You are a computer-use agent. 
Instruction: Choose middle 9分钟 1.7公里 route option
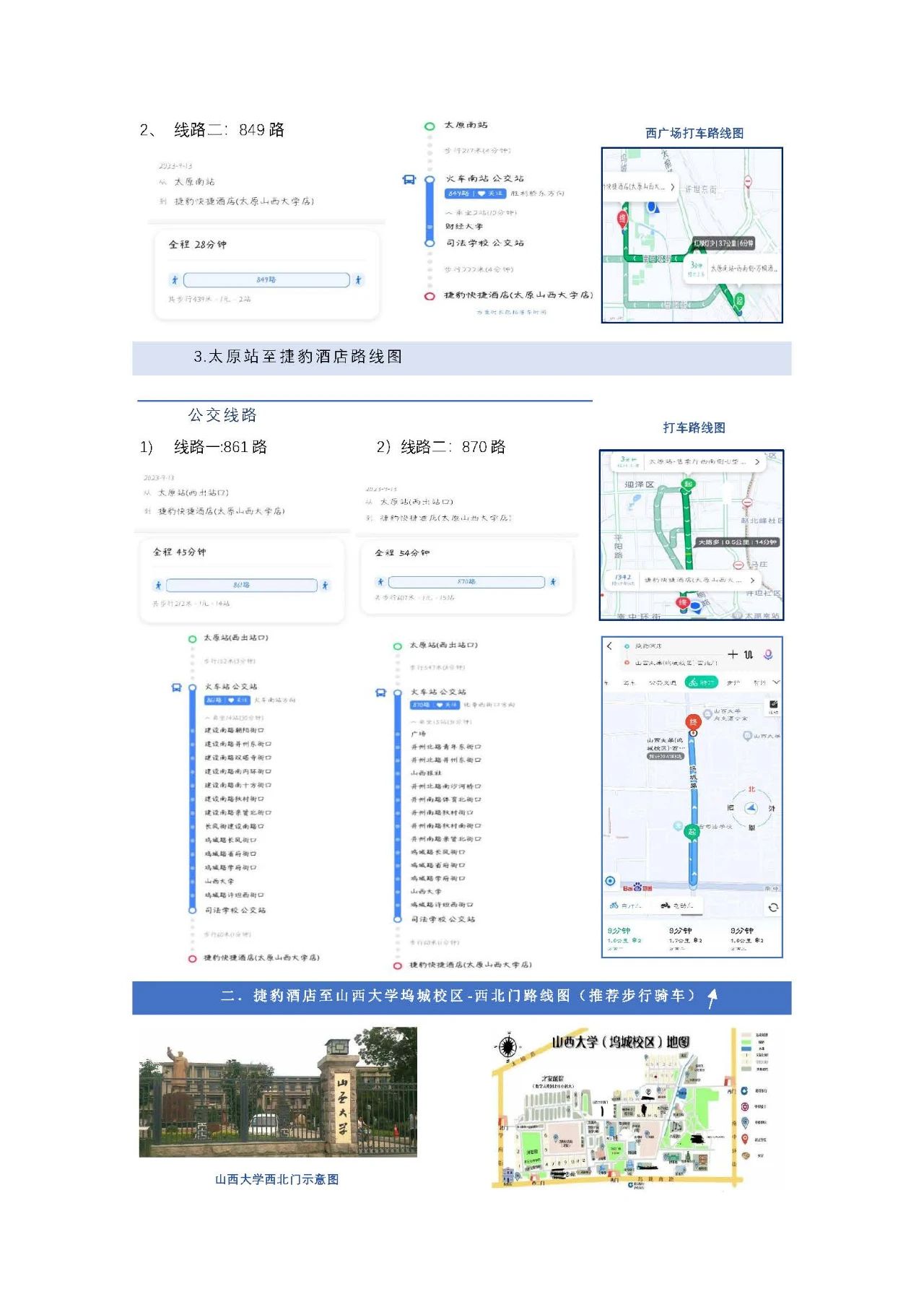685,939
